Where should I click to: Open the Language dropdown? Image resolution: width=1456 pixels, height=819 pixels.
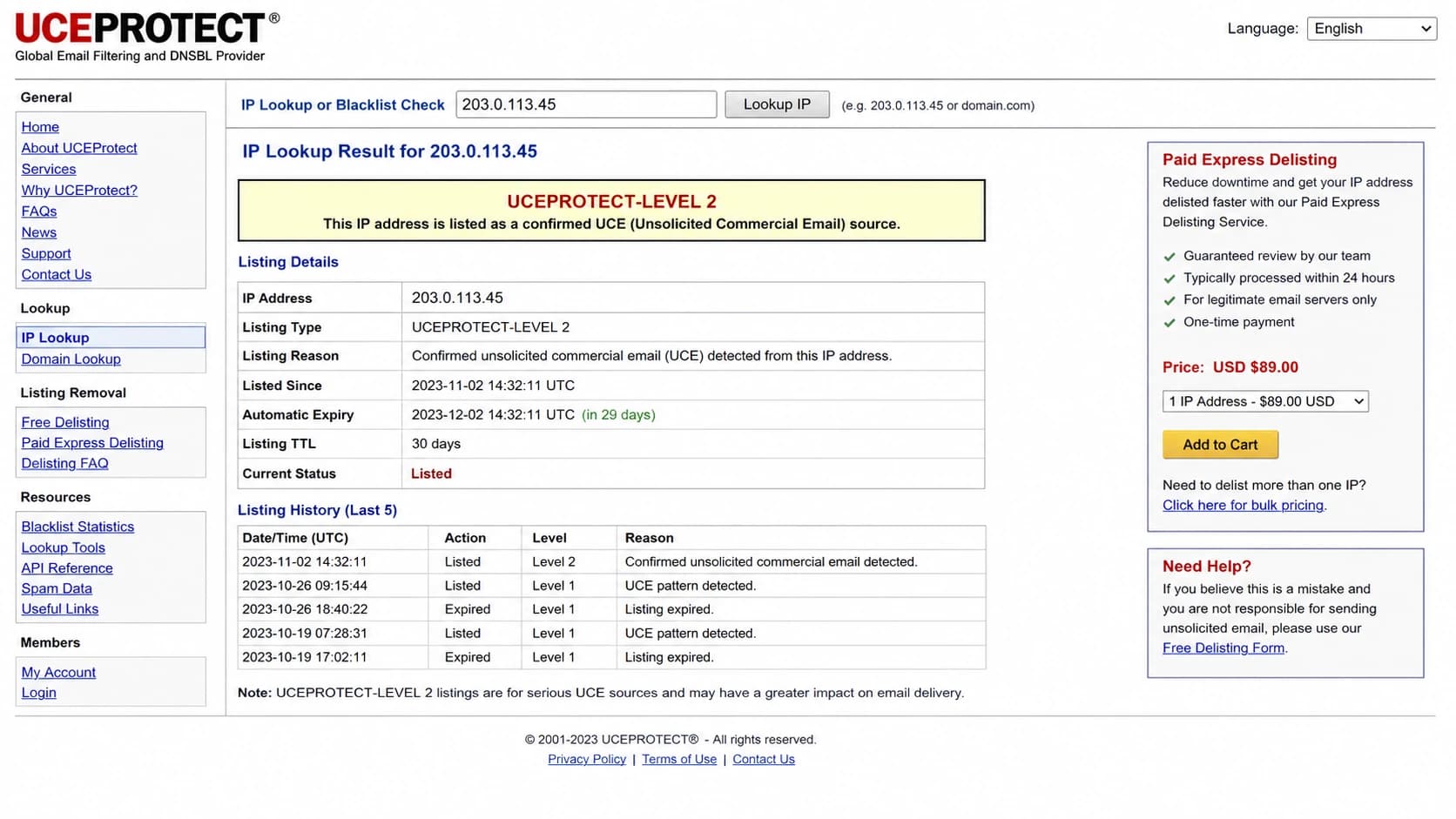1372,29
